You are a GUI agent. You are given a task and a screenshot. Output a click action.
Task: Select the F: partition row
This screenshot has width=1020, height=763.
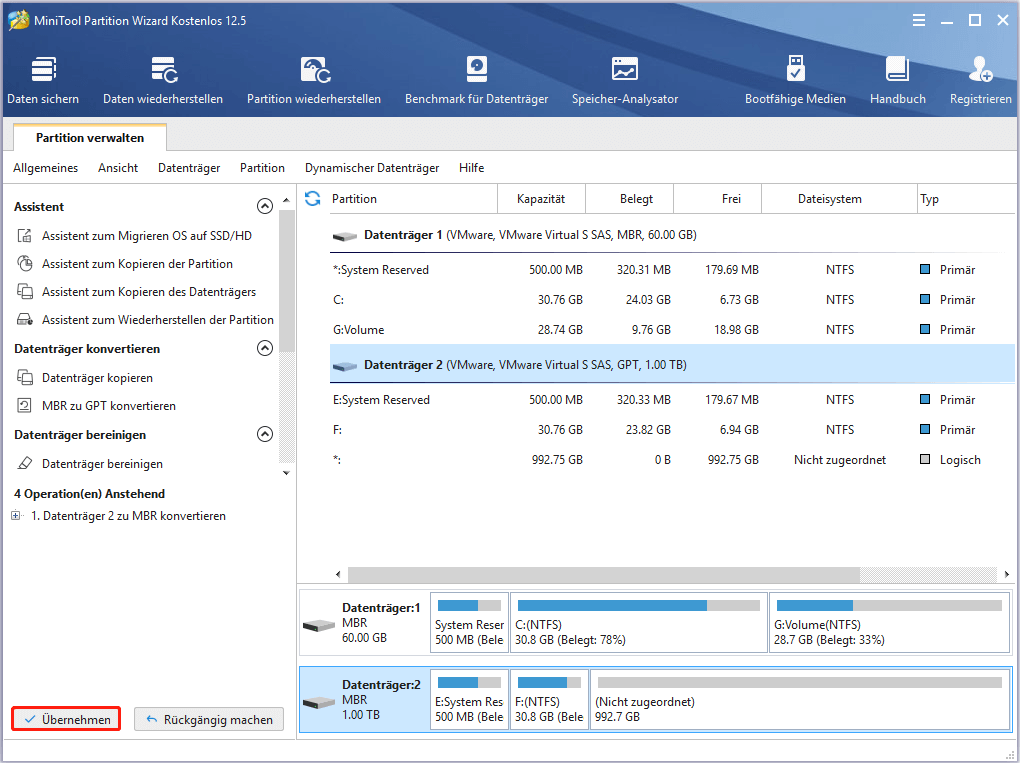click(x=672, y=429)
